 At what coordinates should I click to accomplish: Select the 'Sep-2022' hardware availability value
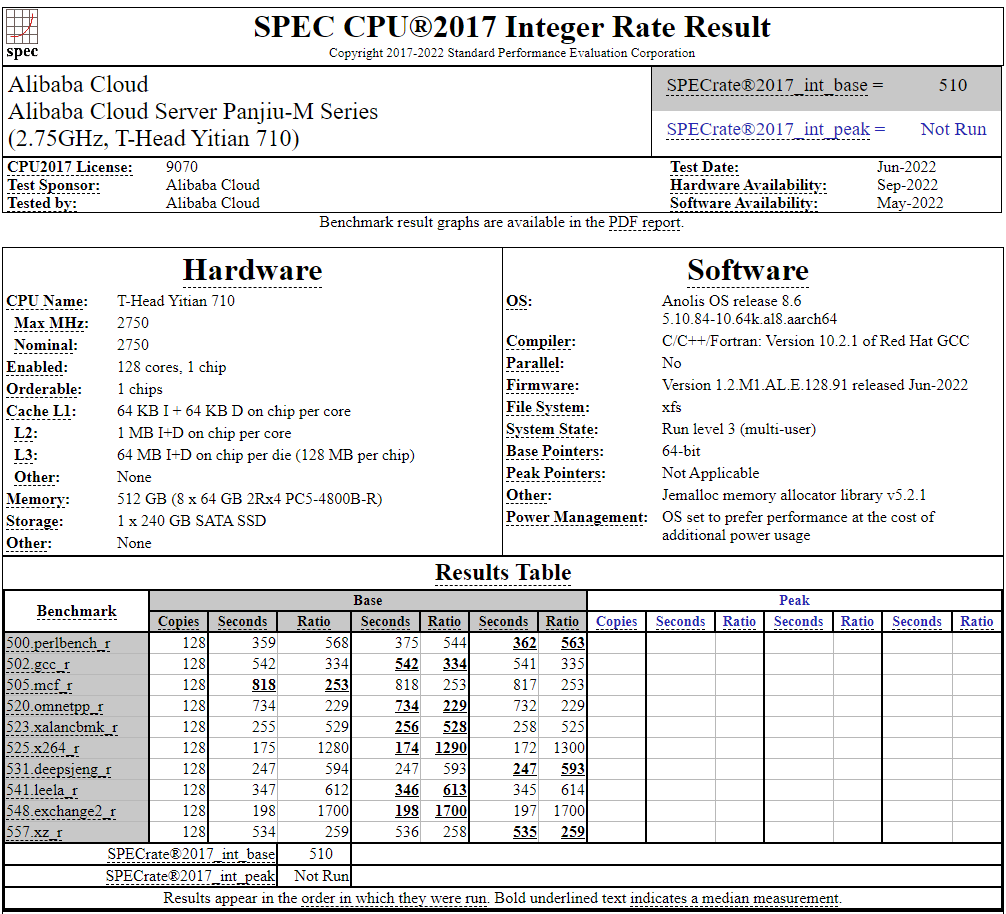tap(907, 185)
